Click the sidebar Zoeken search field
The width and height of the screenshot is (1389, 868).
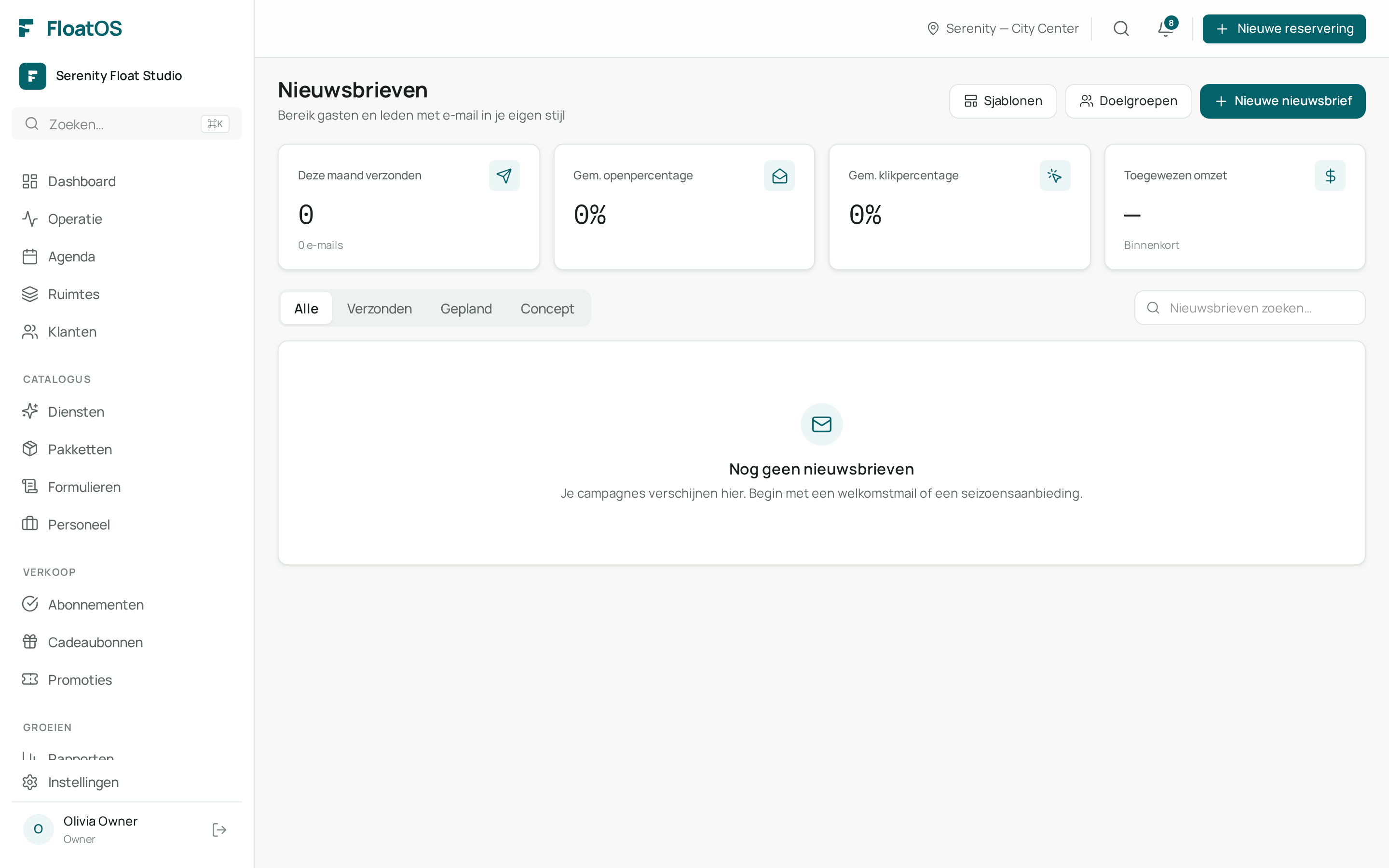coord(126,124)
